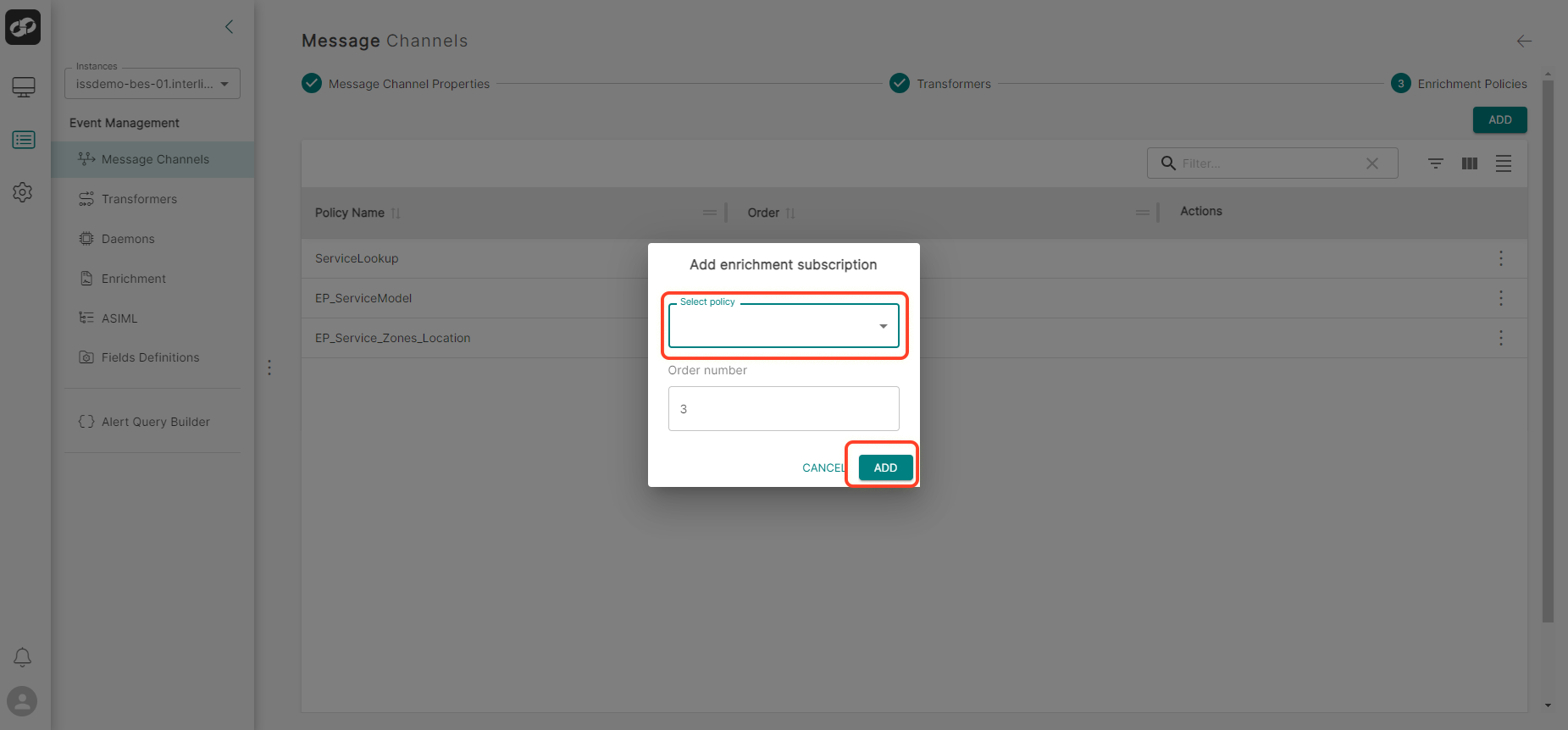Open the monitor dashboard sidebar icon
The width and height of the screenshot is (1568, 730).
(x=24, y=87)
